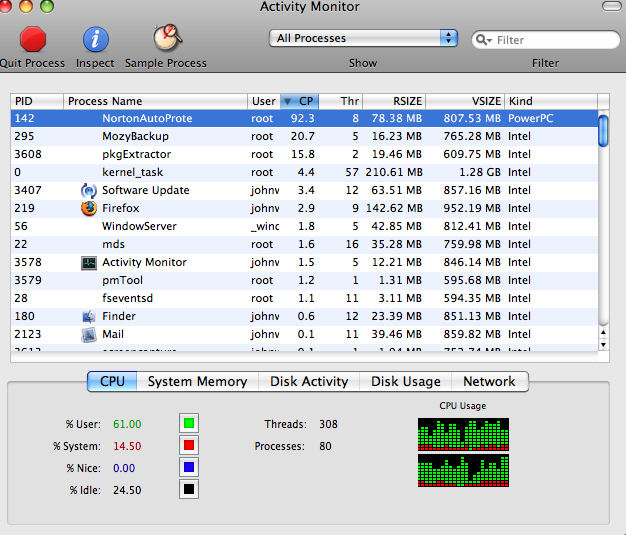Switch to the System Memory tab
Screen dimensions: 626x535
click(197, 381)
